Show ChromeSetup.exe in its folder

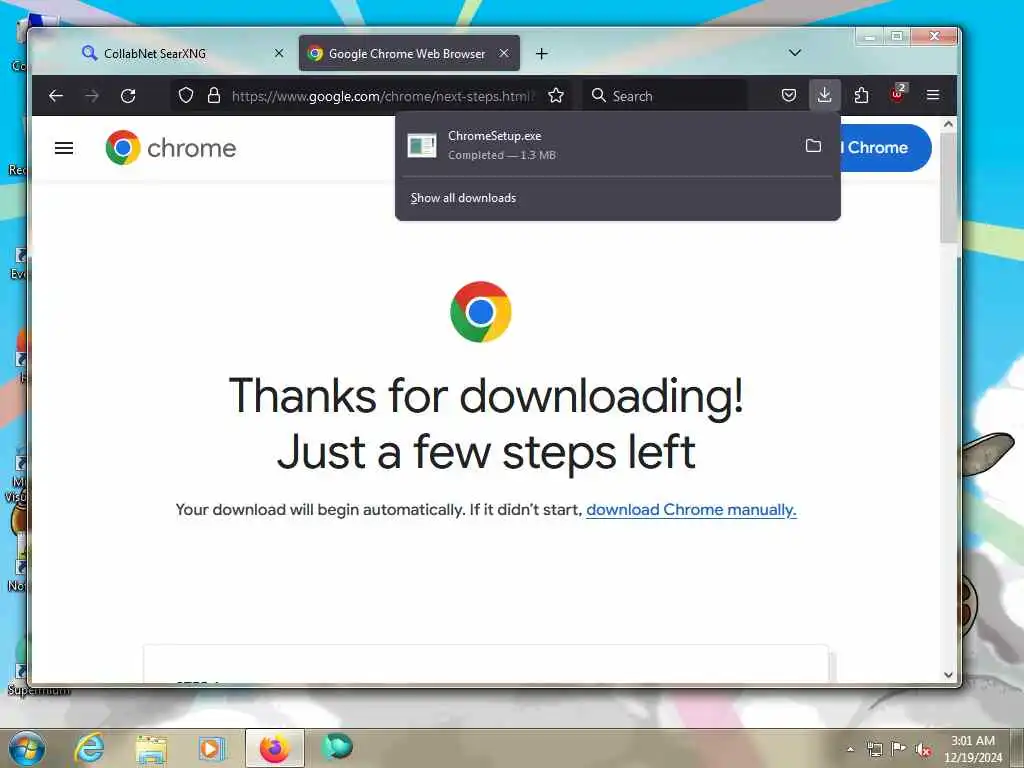pos(813,146)
